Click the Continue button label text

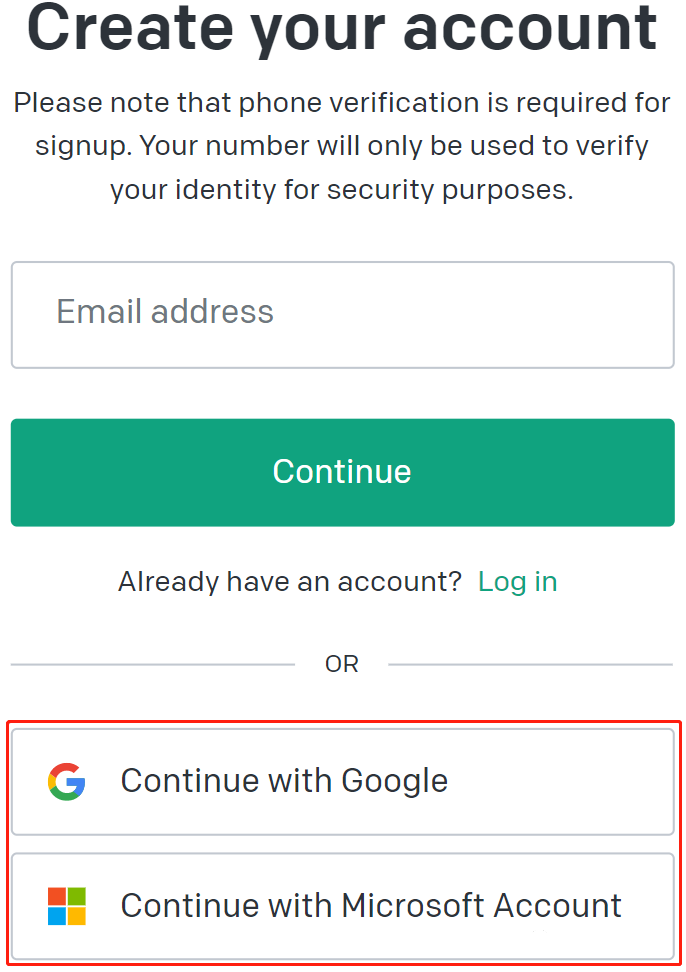(342, 471)
